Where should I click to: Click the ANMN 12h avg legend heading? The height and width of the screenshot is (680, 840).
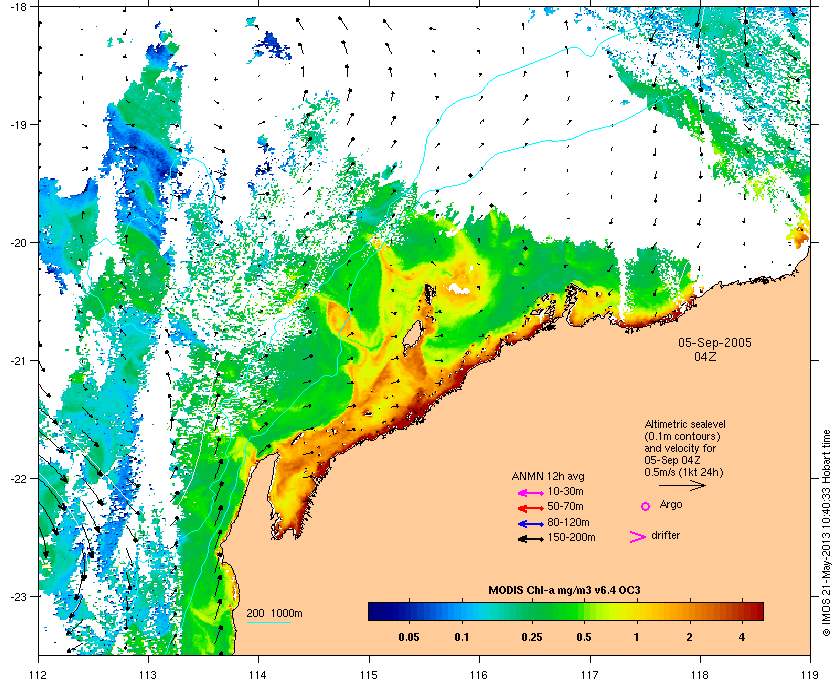click(548, 476)
